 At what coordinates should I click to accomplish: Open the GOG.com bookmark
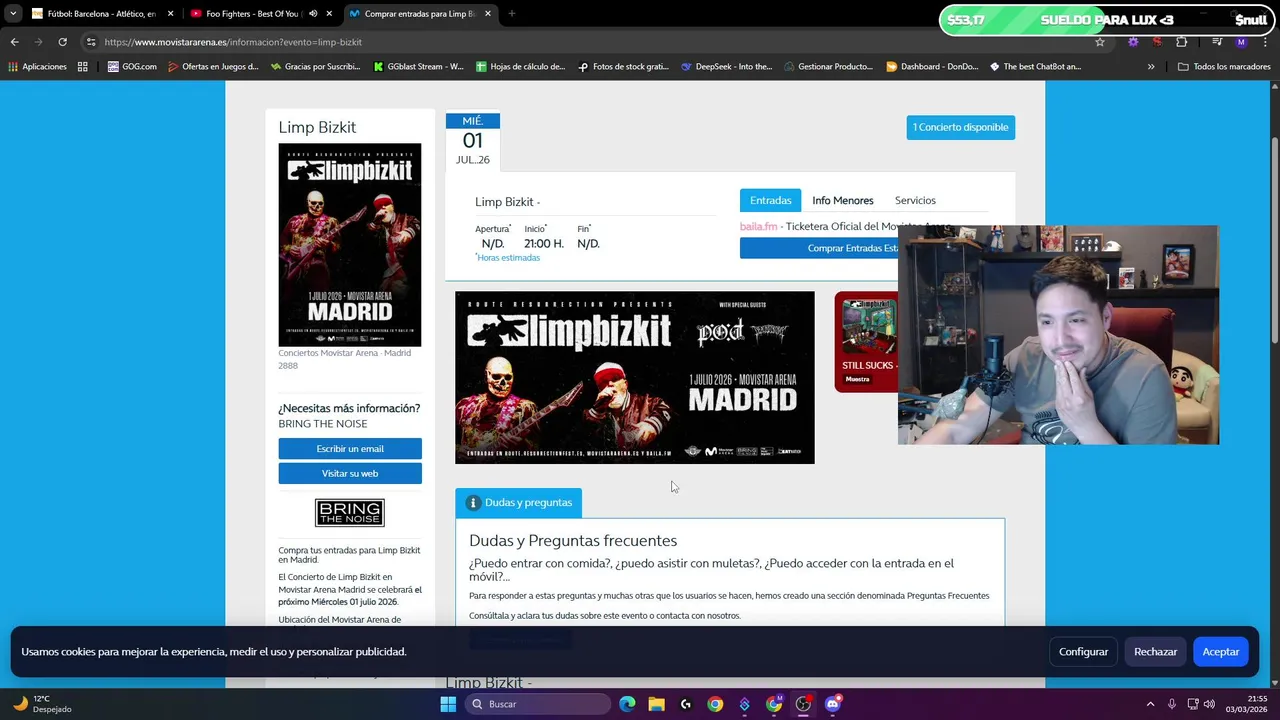coord(132,66)
